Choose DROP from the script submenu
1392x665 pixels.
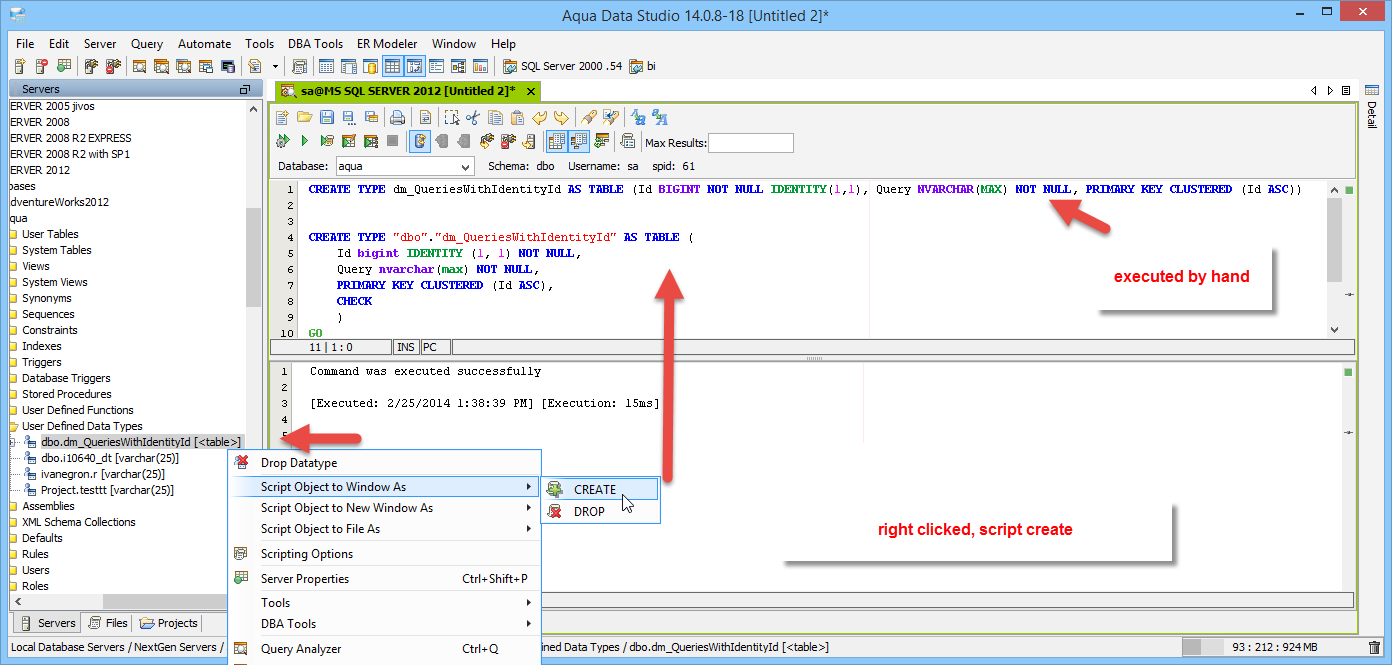coord(600,512)
